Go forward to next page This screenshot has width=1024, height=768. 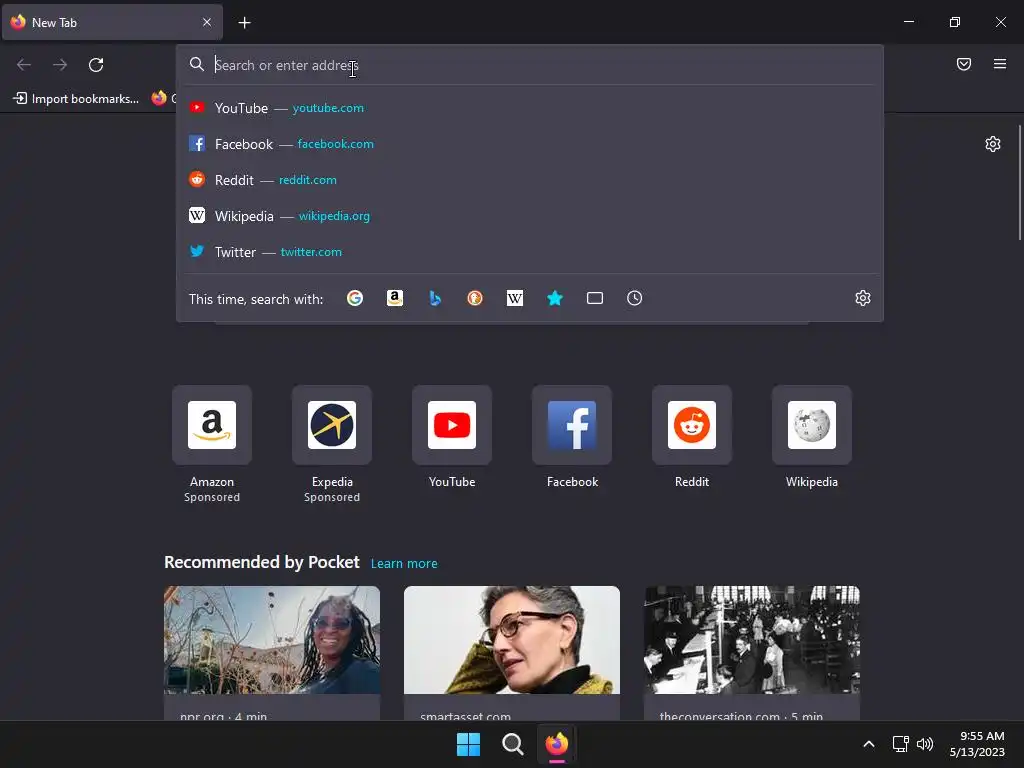pos(60,65)
